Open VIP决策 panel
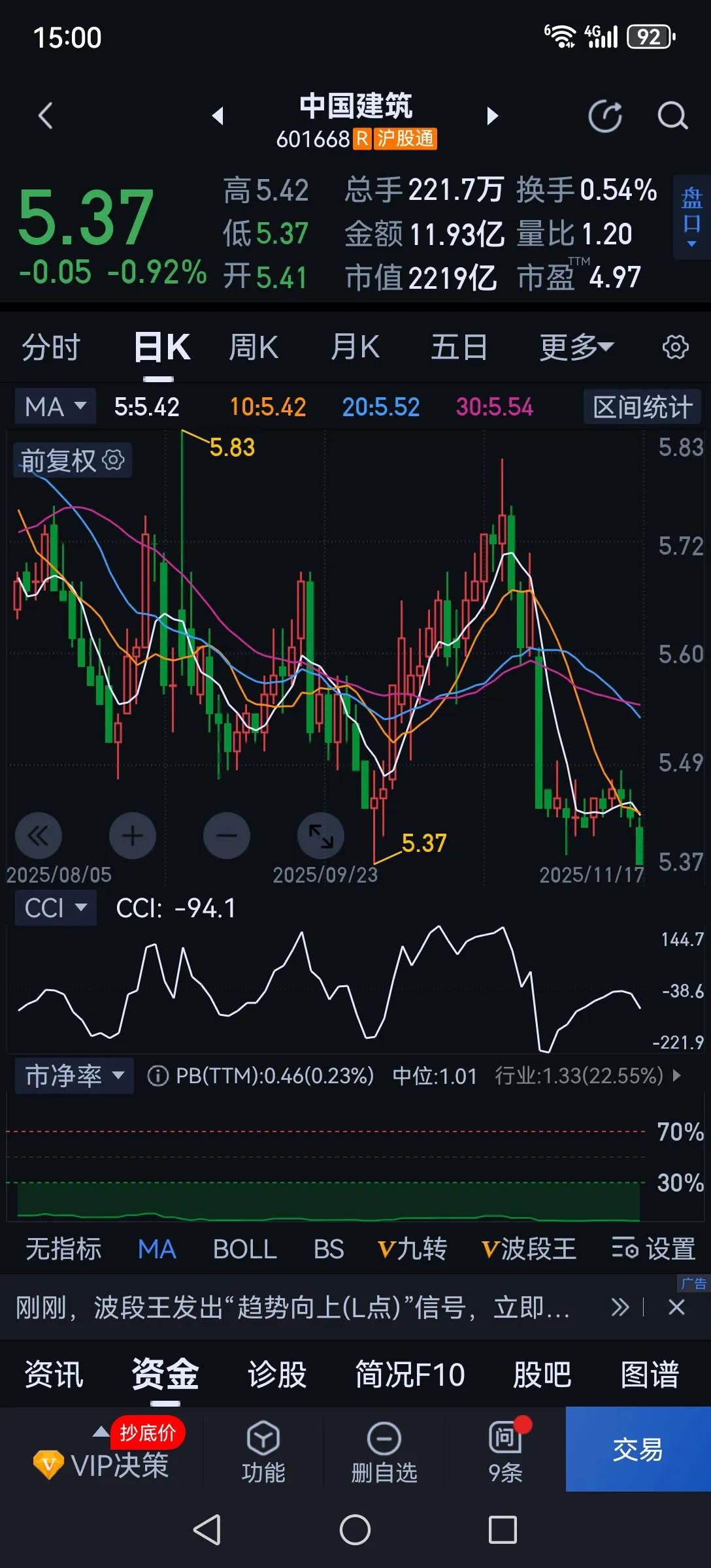 click(101, 1465)
